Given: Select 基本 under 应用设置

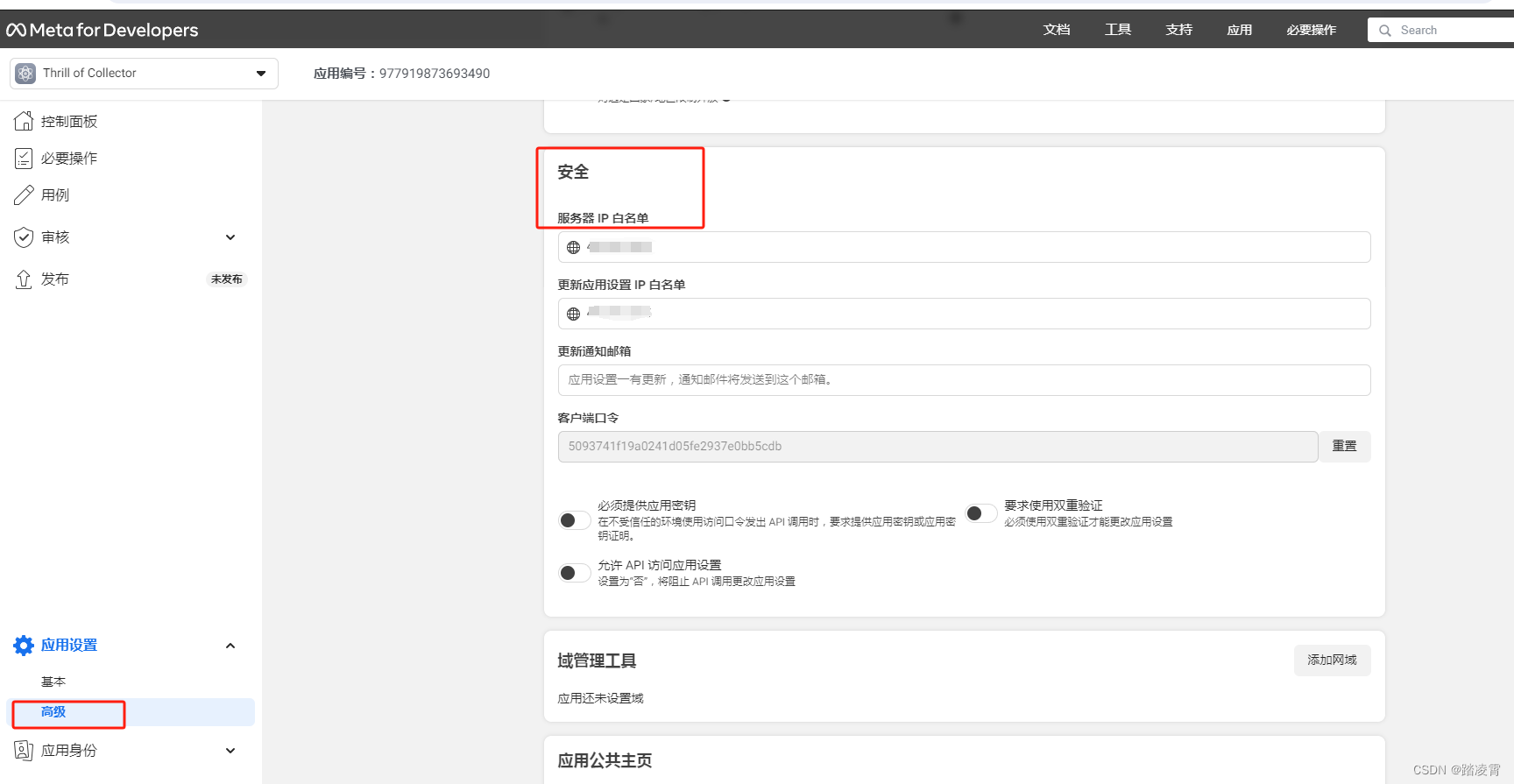Looking at the screenshot, I should coord(53,682).
